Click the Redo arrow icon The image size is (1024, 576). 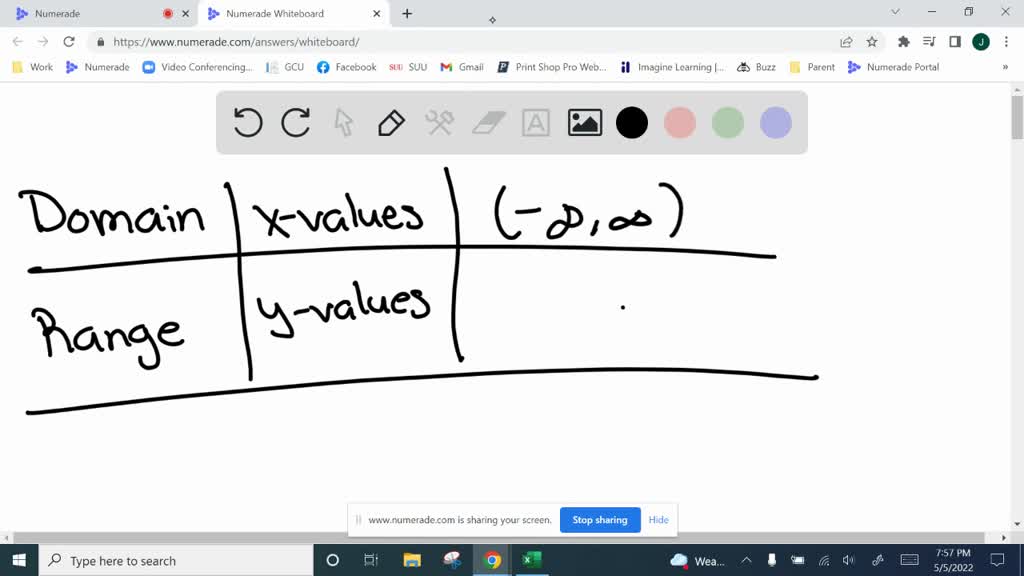click(295, 122)
